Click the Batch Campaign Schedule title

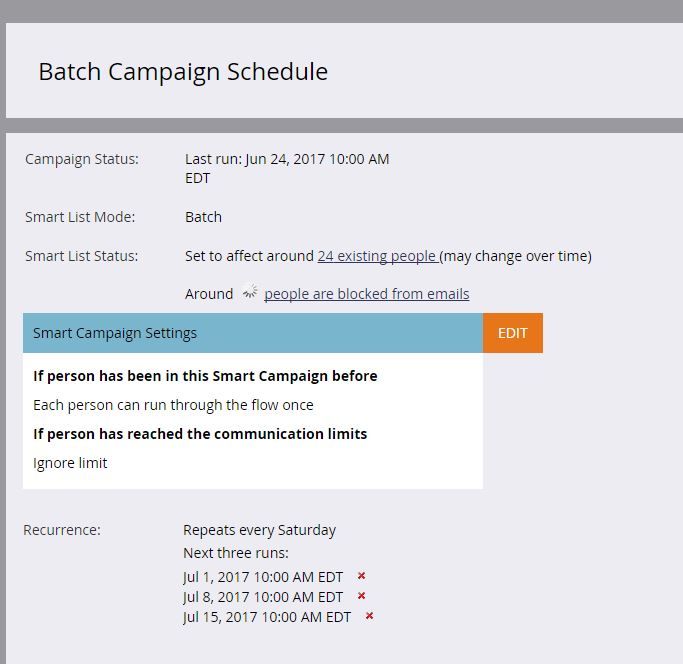click(183, 72)
